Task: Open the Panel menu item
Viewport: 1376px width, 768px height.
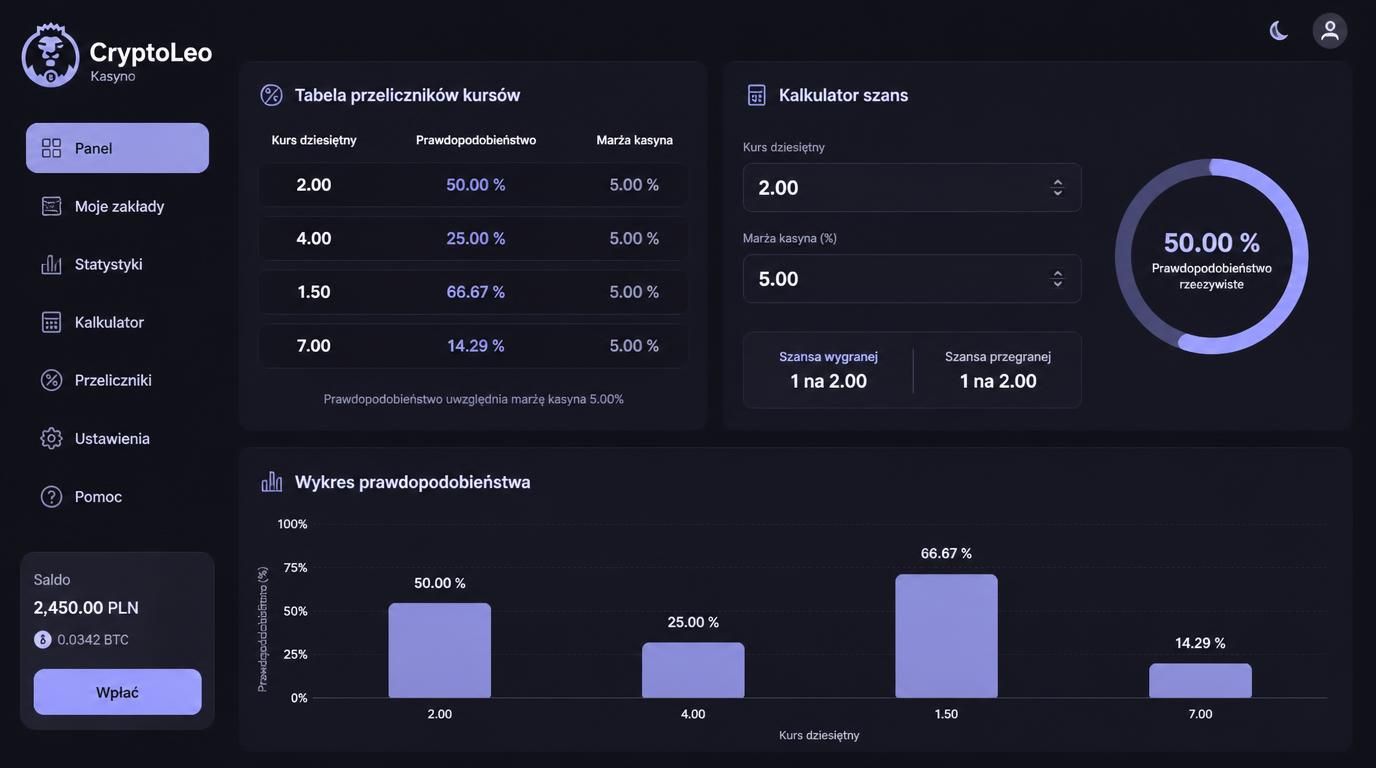Action: coord(117,148)
